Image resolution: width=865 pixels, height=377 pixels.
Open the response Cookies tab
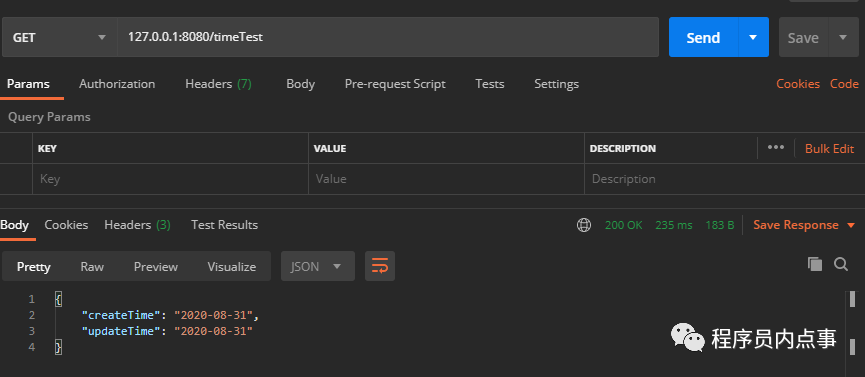click(x=66, y=225)
